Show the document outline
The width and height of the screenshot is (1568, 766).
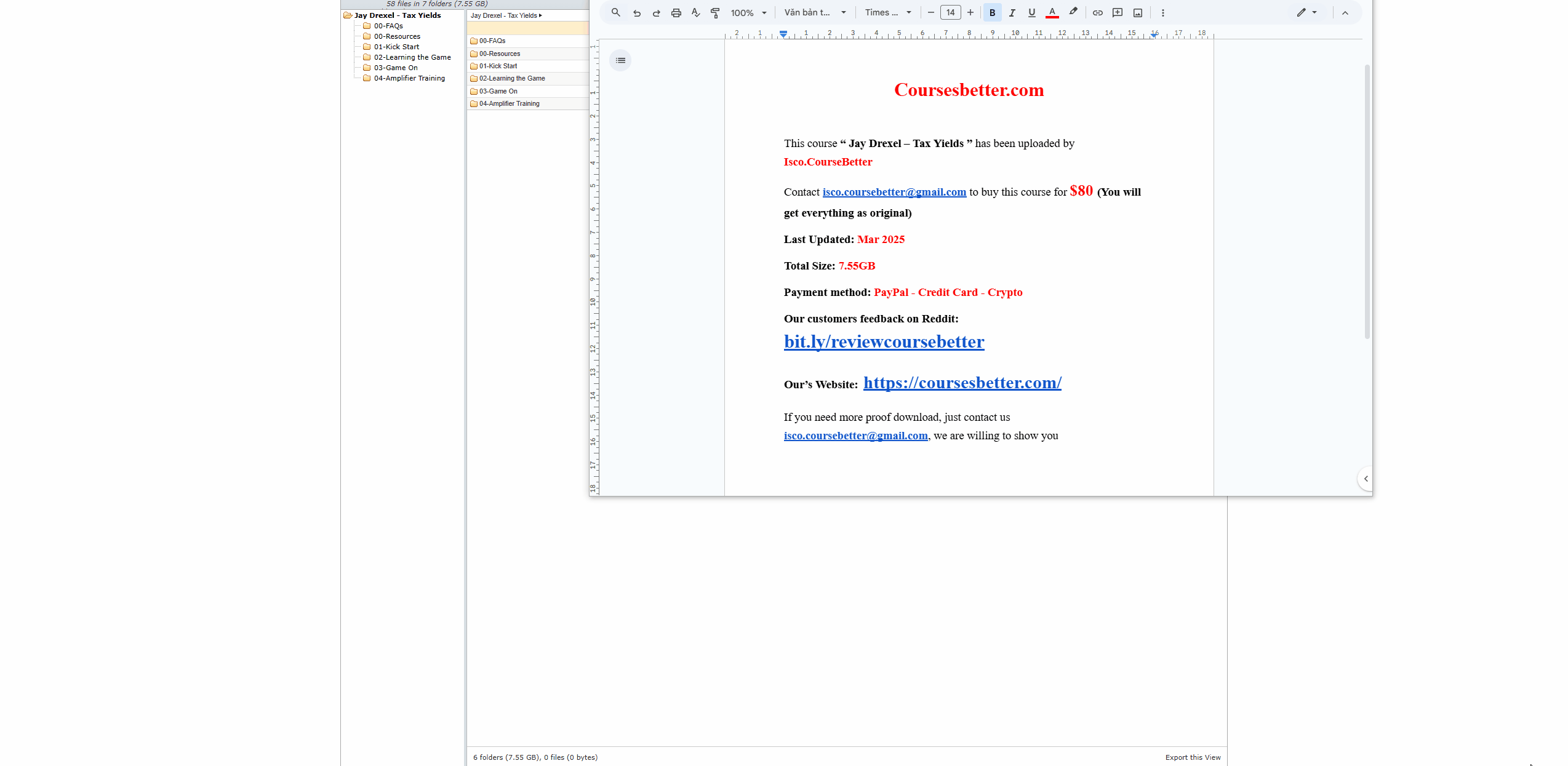(620, 60)
